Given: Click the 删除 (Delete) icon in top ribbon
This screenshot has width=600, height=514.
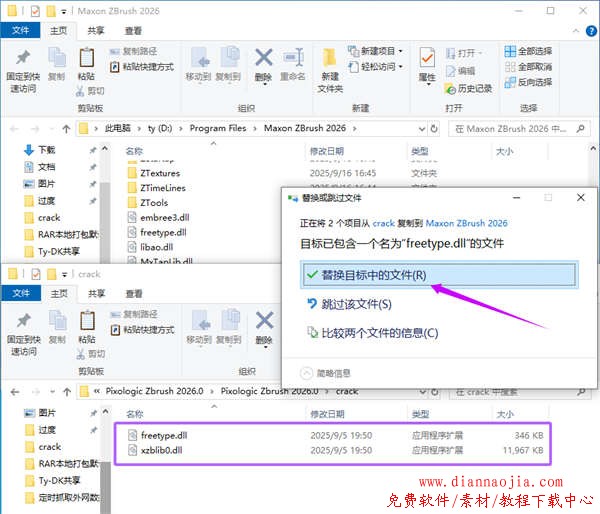Looking at the screenshot, I should 263,63.
